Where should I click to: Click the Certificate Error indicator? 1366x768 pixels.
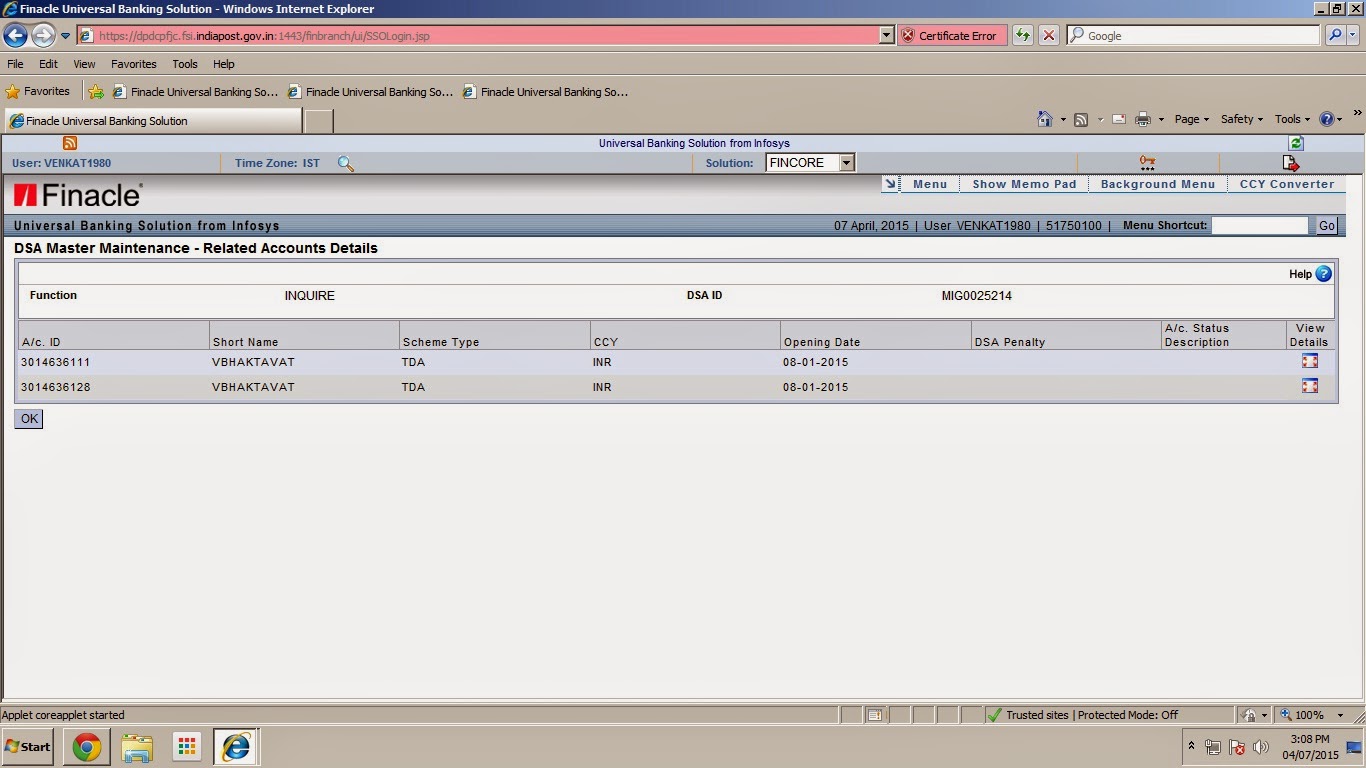[x=950, y=35]
